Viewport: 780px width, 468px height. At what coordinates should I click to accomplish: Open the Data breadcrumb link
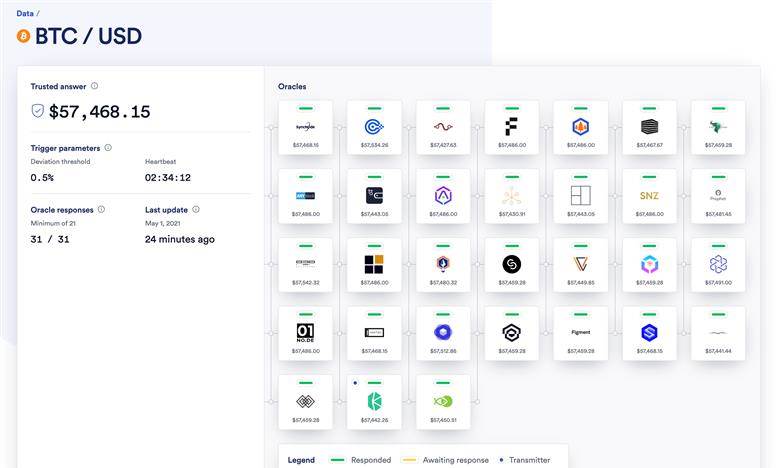pos(25,13)
